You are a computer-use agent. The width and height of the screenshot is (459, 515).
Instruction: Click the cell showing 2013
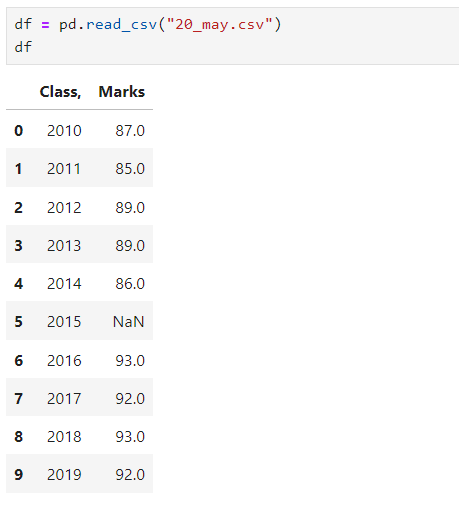coord(64,246)
